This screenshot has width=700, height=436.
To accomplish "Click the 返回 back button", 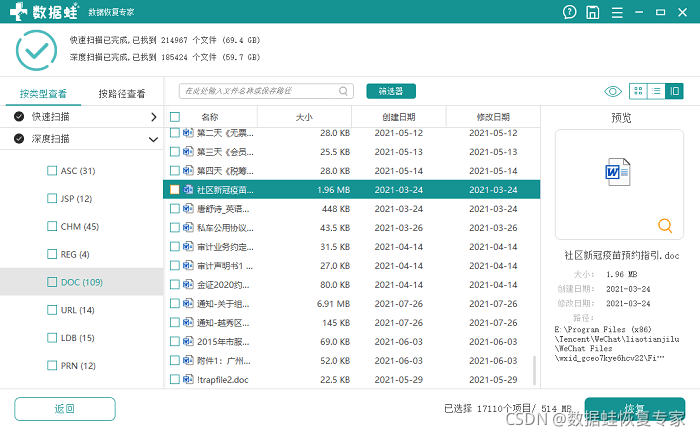I will coord(65,409).
